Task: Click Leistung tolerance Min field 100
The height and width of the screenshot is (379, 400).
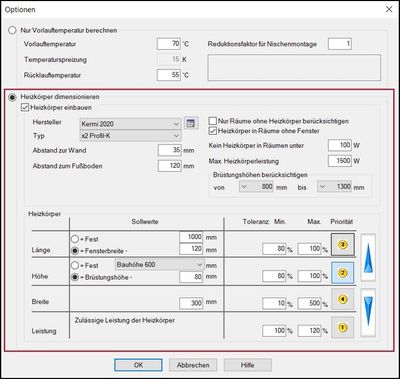Action: tap(274, 331)
